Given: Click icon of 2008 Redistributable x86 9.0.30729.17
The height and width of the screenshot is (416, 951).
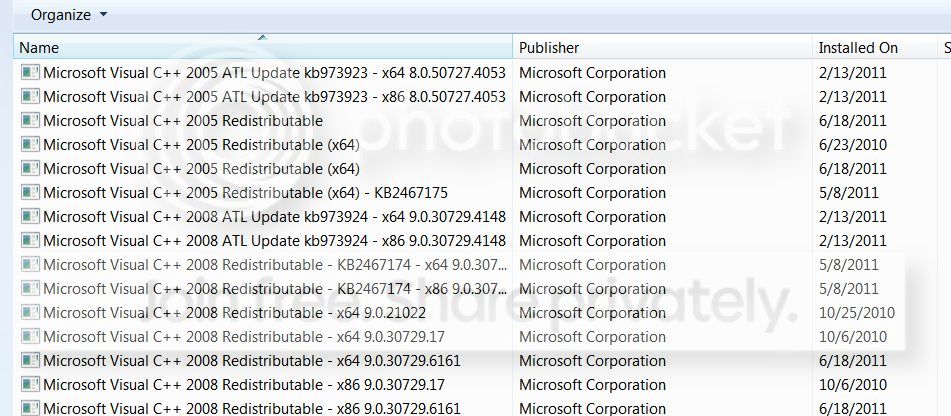Looking at the screenshot, I should coord(30,385).
